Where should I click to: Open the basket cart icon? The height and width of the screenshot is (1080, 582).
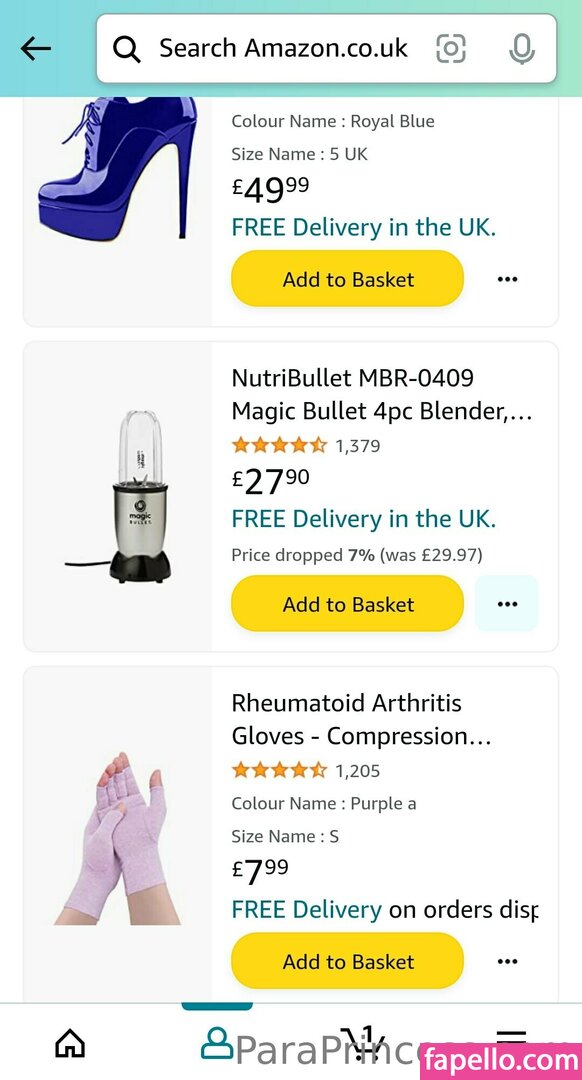[x=364, y=1041]
